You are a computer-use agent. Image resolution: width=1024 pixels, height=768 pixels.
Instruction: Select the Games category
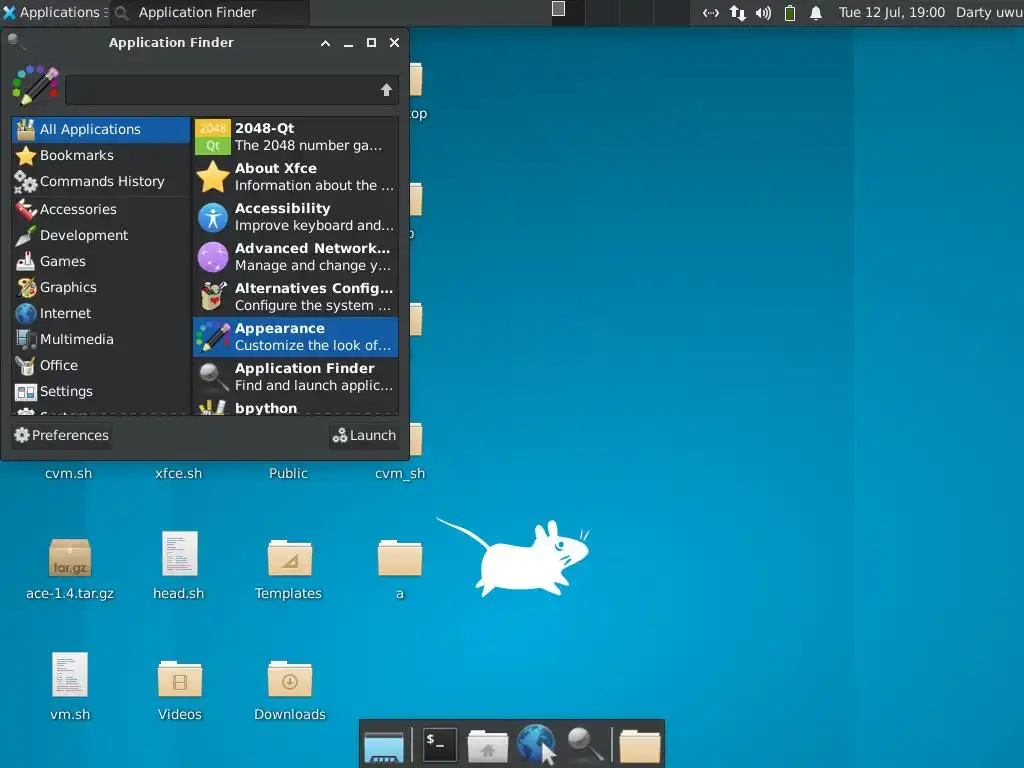click(101, 261)
